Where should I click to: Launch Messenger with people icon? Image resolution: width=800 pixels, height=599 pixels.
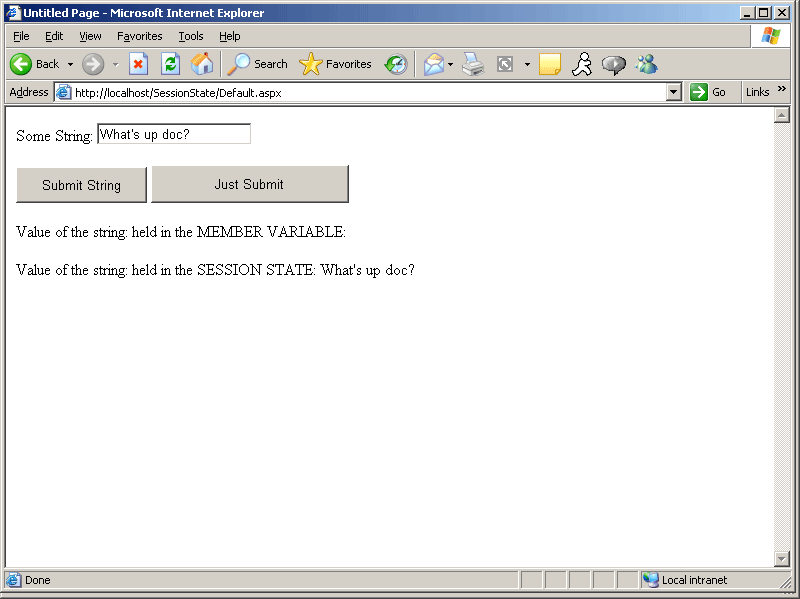pos(646,64)
